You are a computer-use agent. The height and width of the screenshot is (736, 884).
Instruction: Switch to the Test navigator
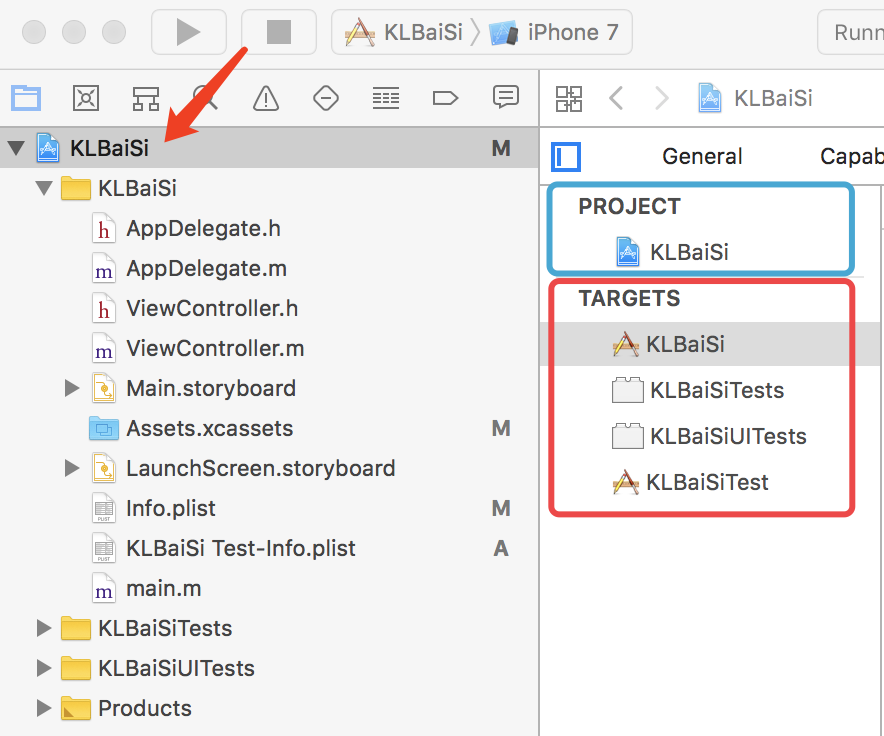click(x=325, y=97)
